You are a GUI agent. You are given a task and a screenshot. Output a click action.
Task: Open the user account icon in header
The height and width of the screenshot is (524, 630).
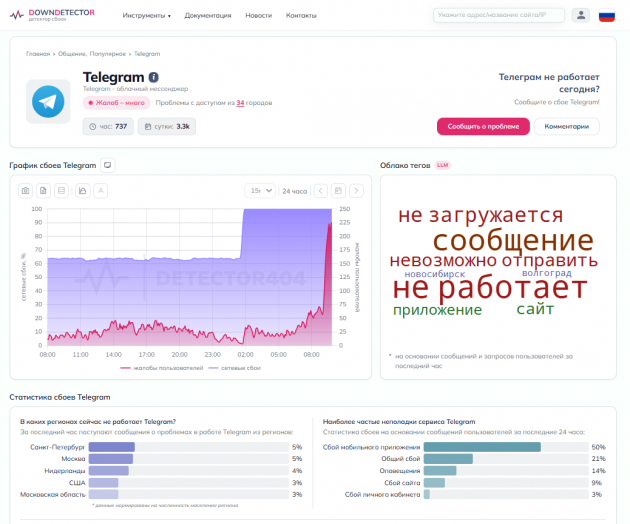click(x=581, y=15)
